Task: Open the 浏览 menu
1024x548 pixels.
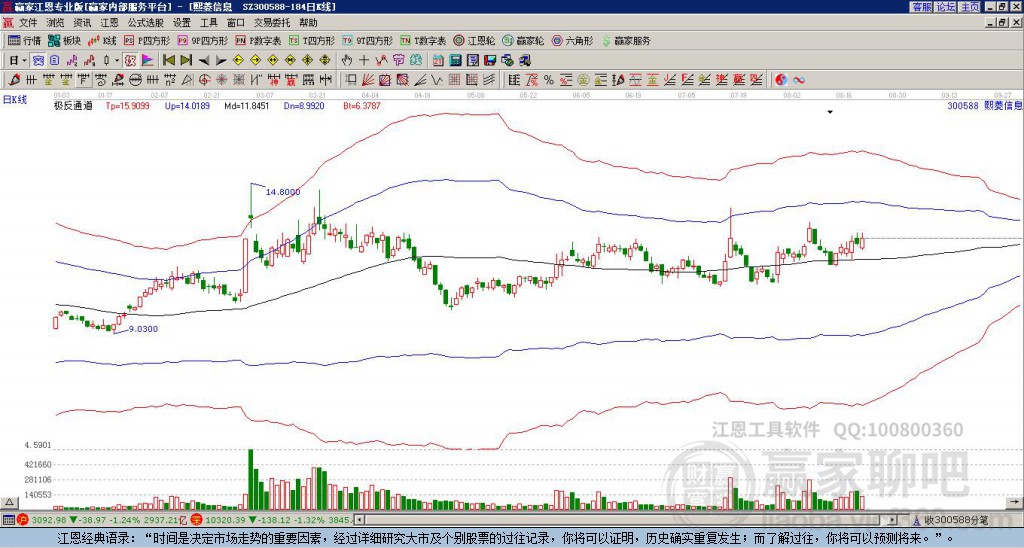Action: (55, 23)
